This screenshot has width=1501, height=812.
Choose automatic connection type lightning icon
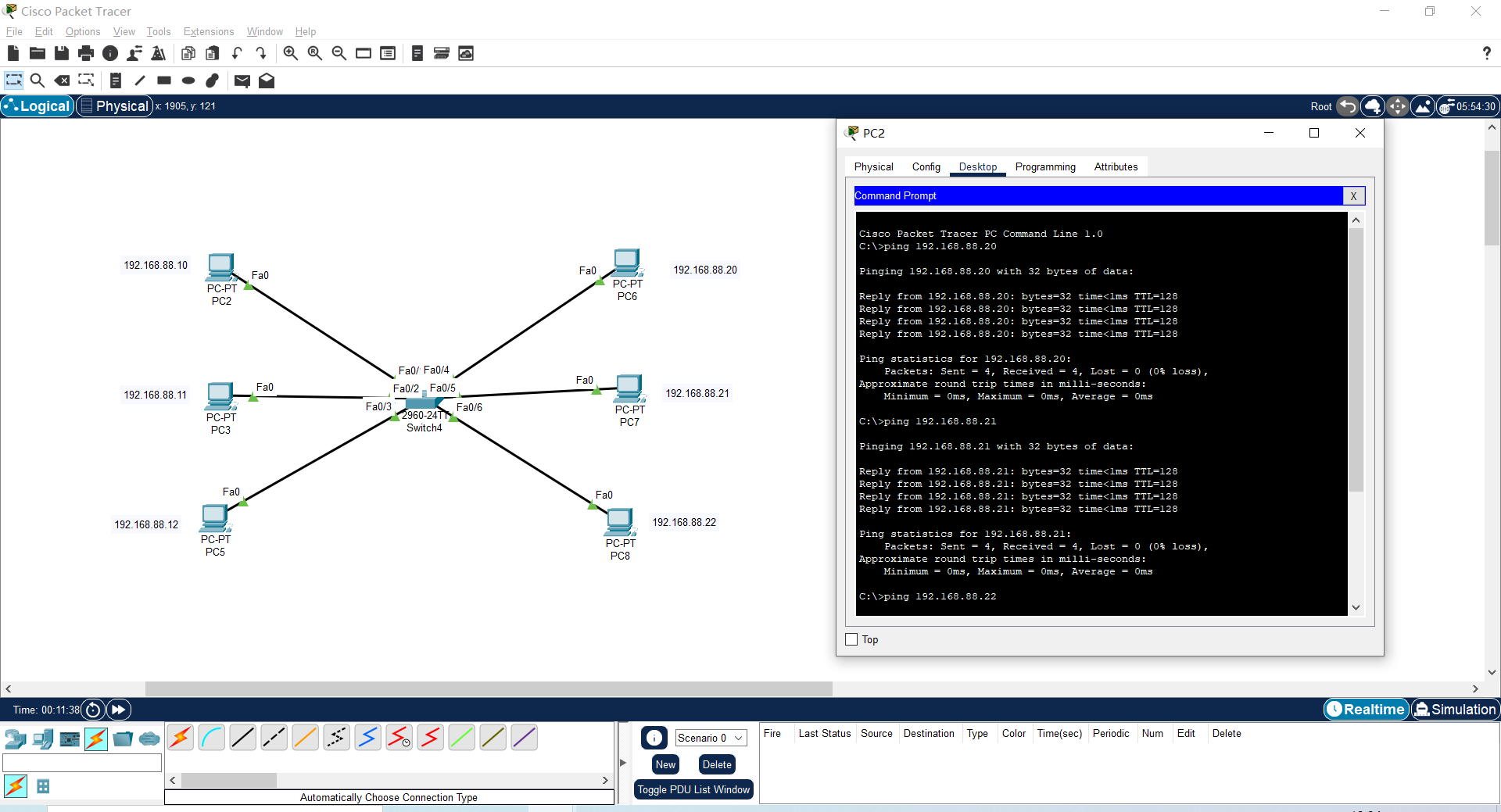pos(181,737)
